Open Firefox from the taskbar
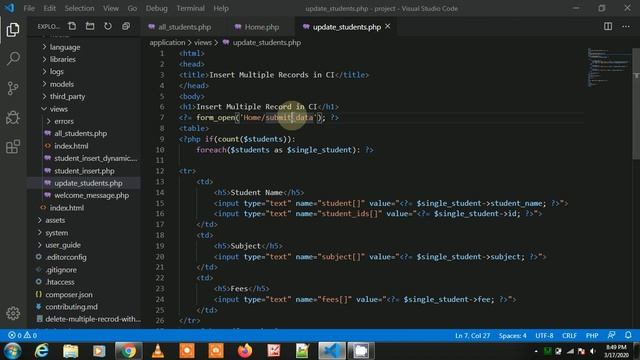 [x=245, y=351]
